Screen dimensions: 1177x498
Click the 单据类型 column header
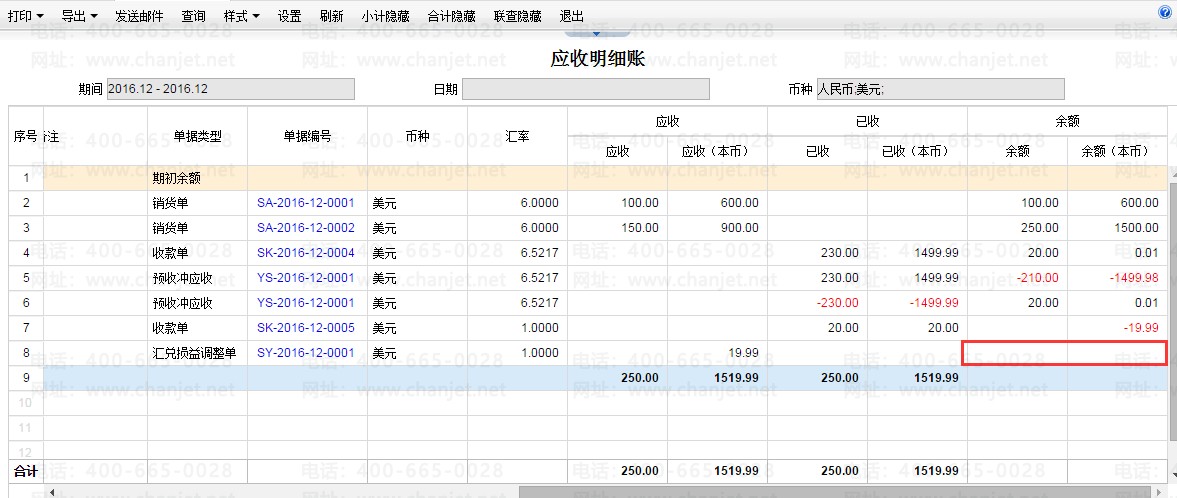[x=197, y=136]
